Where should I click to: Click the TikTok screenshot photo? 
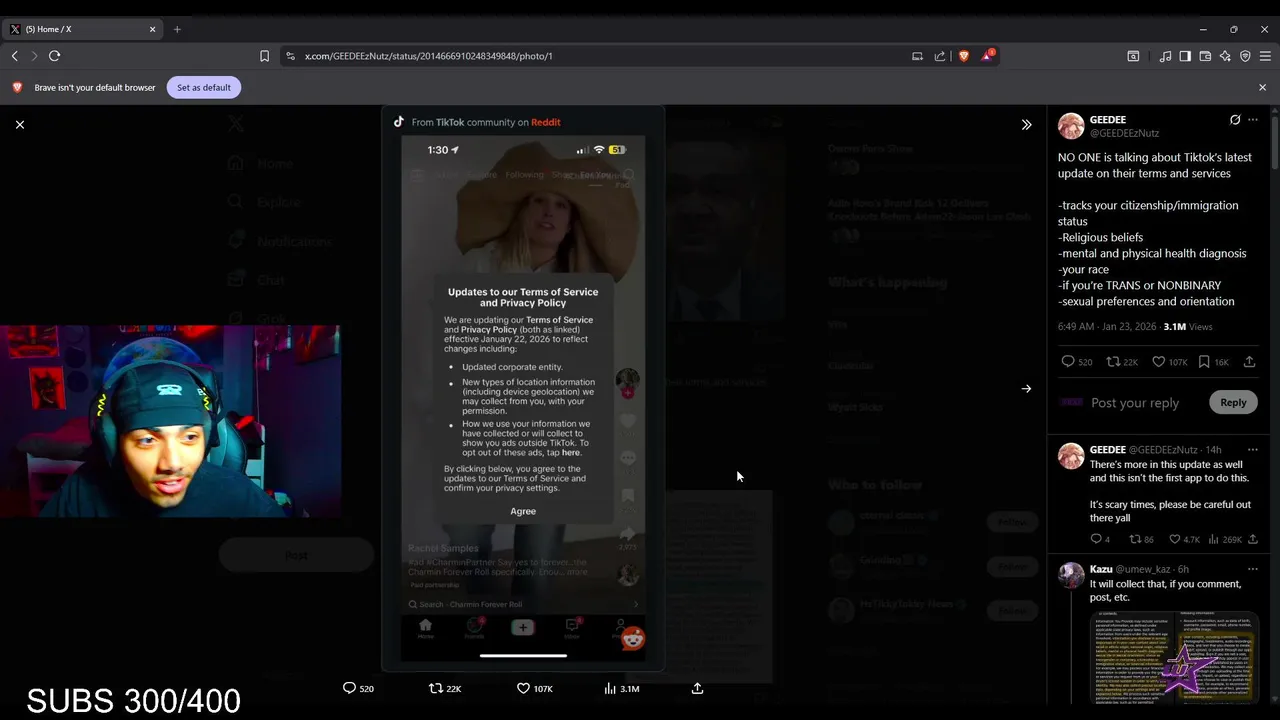[x=523, y=389]
